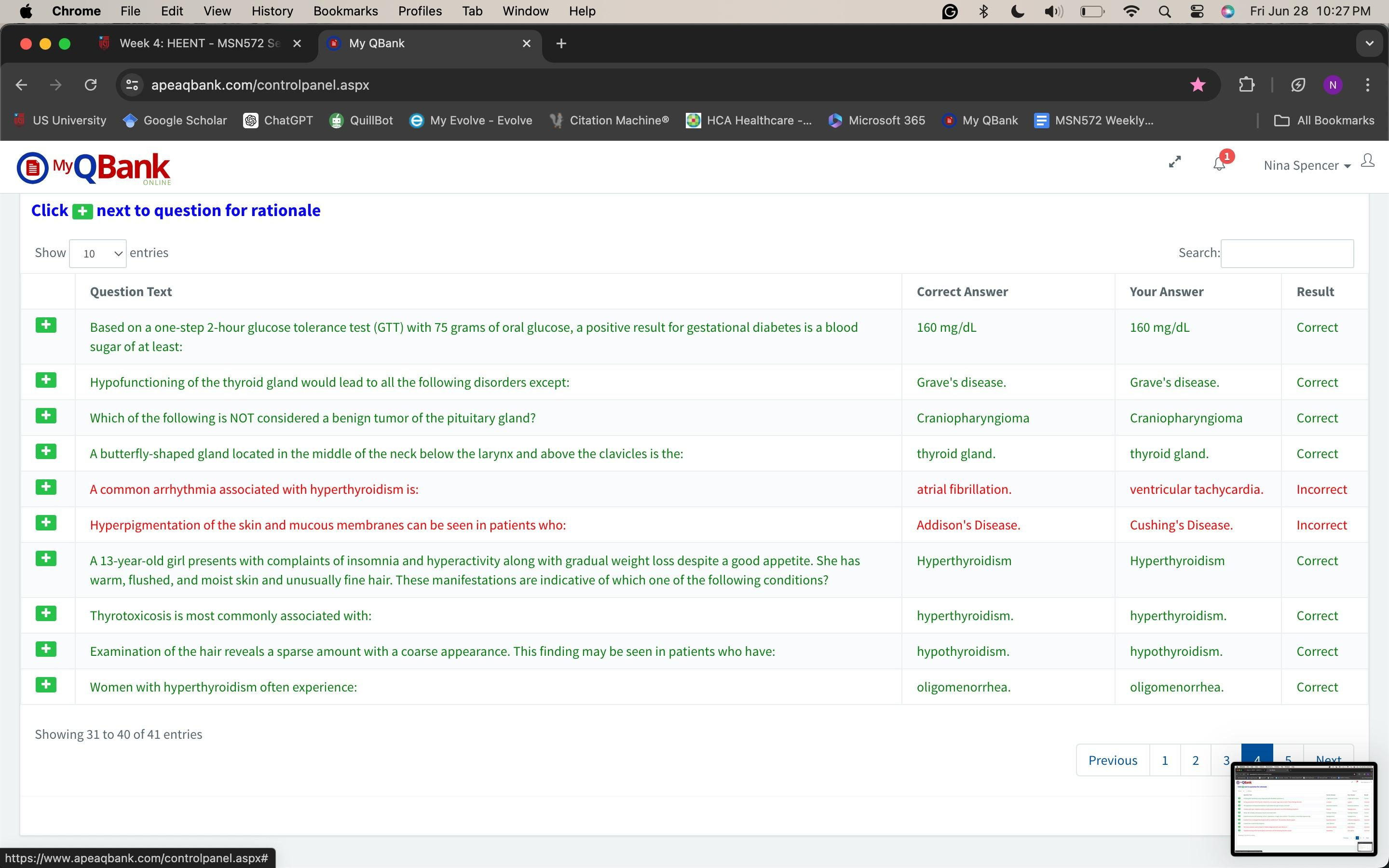The height and width of the screenshot is (868, 1389).
Task: Go to Previous page of results
Action: click(x=1112, y=760)
